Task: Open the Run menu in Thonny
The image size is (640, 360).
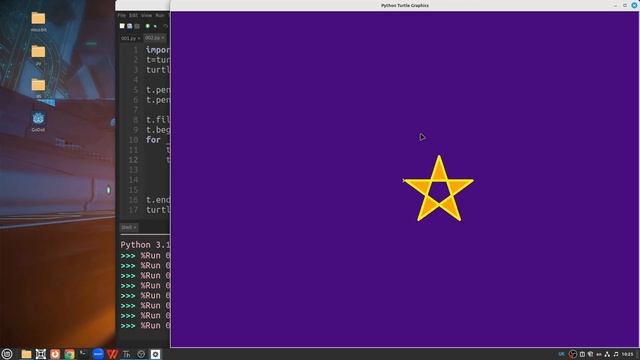Action: 160,16
